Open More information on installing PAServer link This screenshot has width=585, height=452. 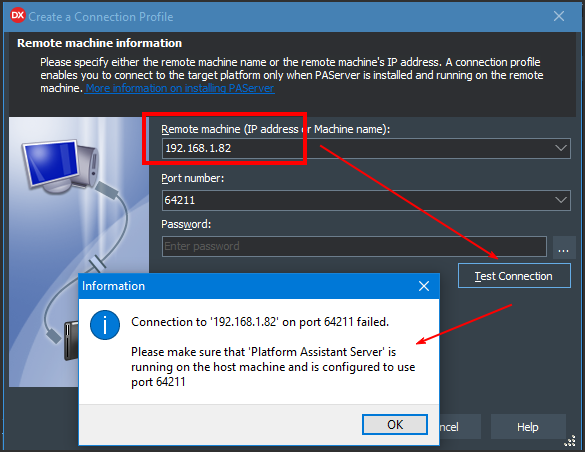[180, 88]
